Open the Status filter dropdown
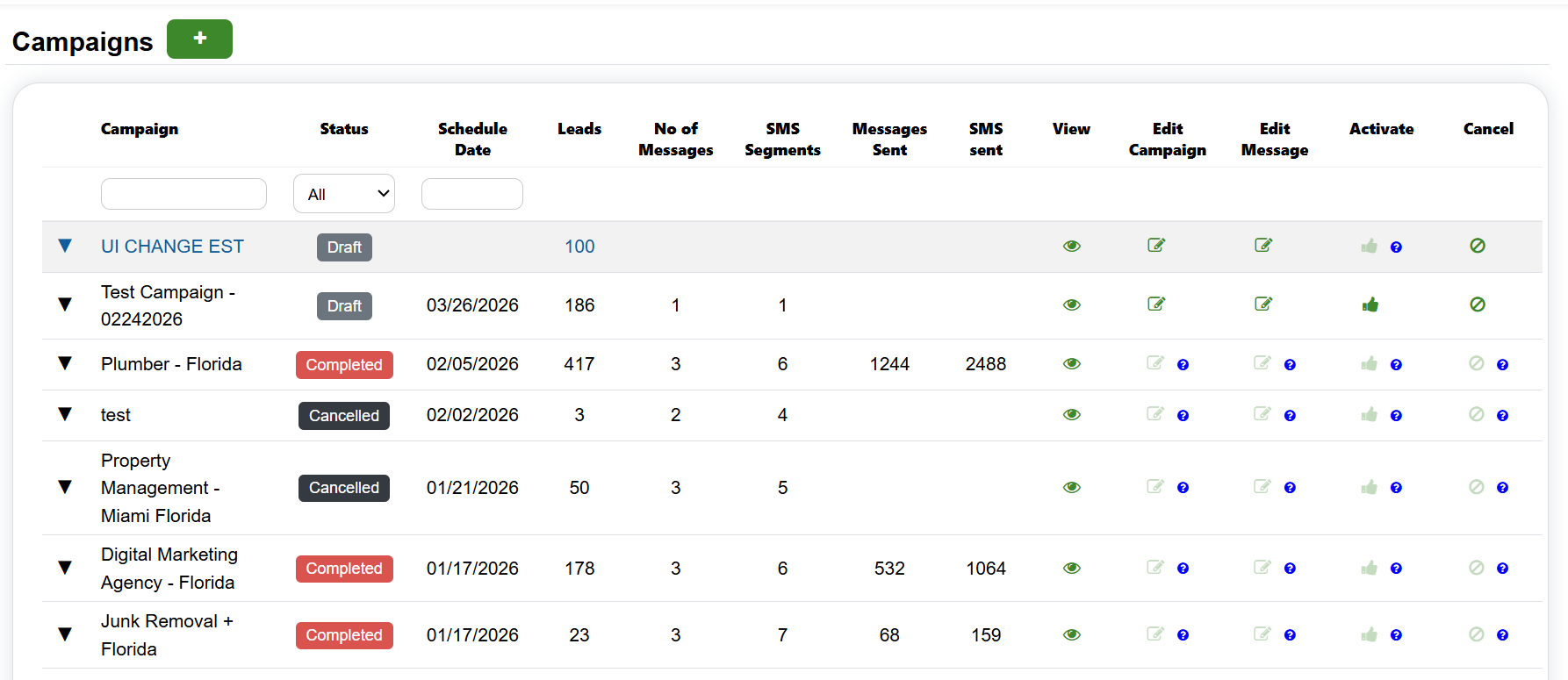 (x=344, y=194)
